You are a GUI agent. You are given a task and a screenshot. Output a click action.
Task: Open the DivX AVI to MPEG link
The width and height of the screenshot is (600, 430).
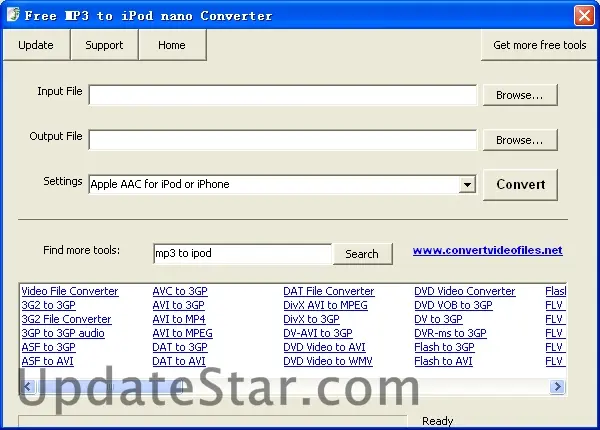[325, 305]
